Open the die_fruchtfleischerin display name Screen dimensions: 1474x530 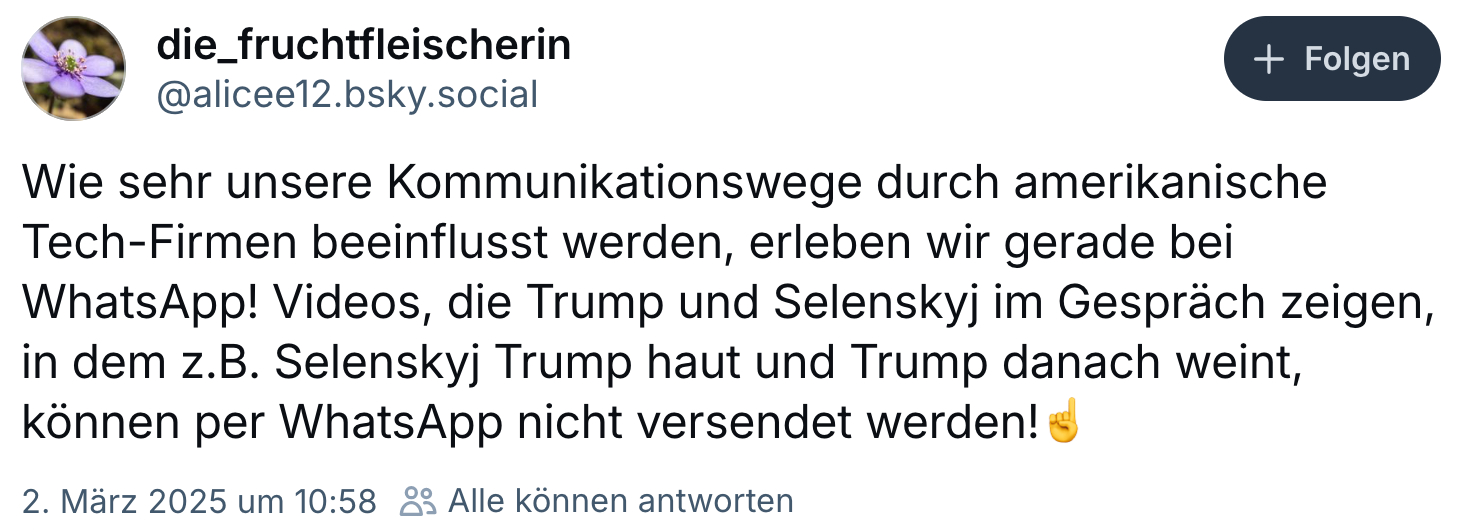pyautogui.click(x=364, y=44)
